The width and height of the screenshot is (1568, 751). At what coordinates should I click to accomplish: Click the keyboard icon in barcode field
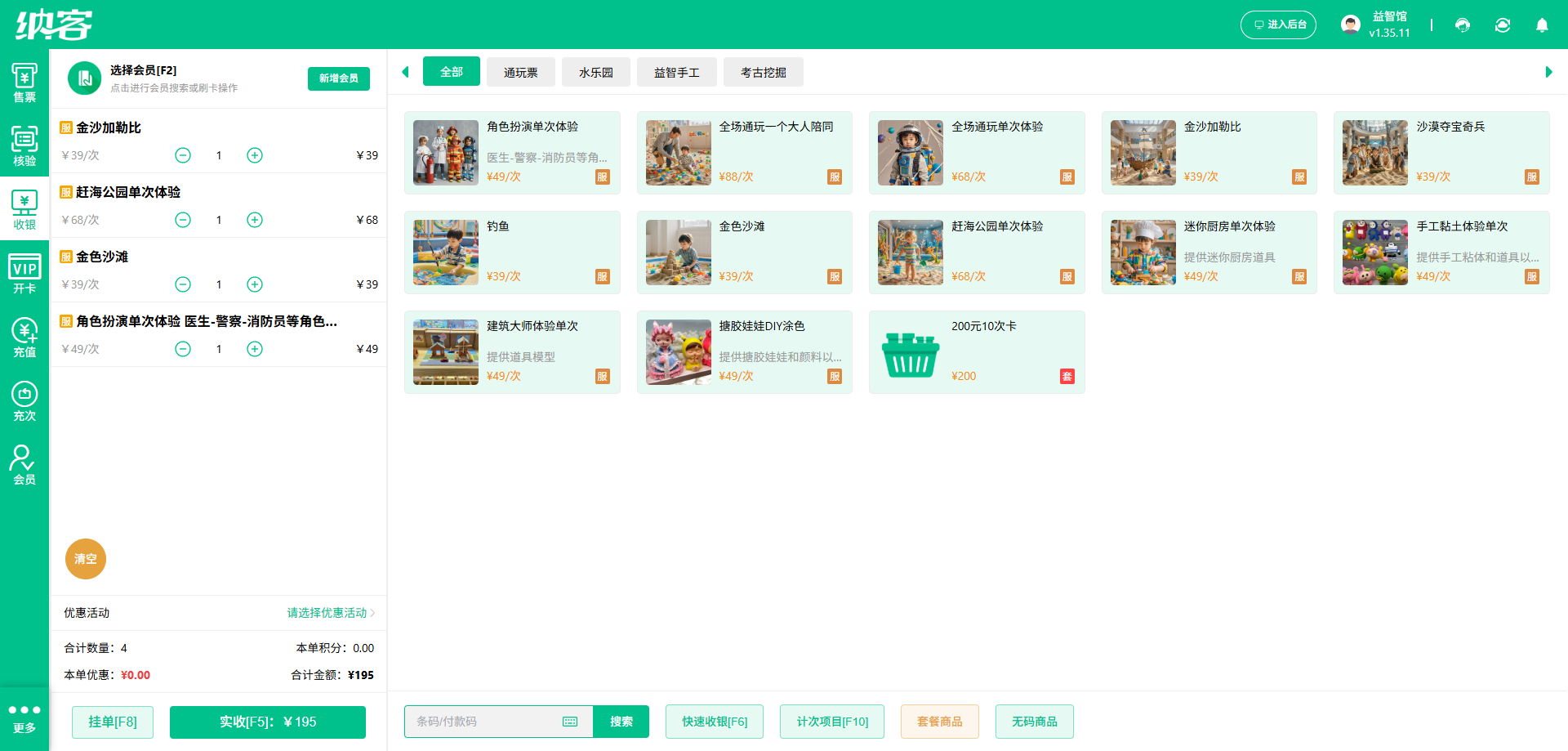coord(570,722)
